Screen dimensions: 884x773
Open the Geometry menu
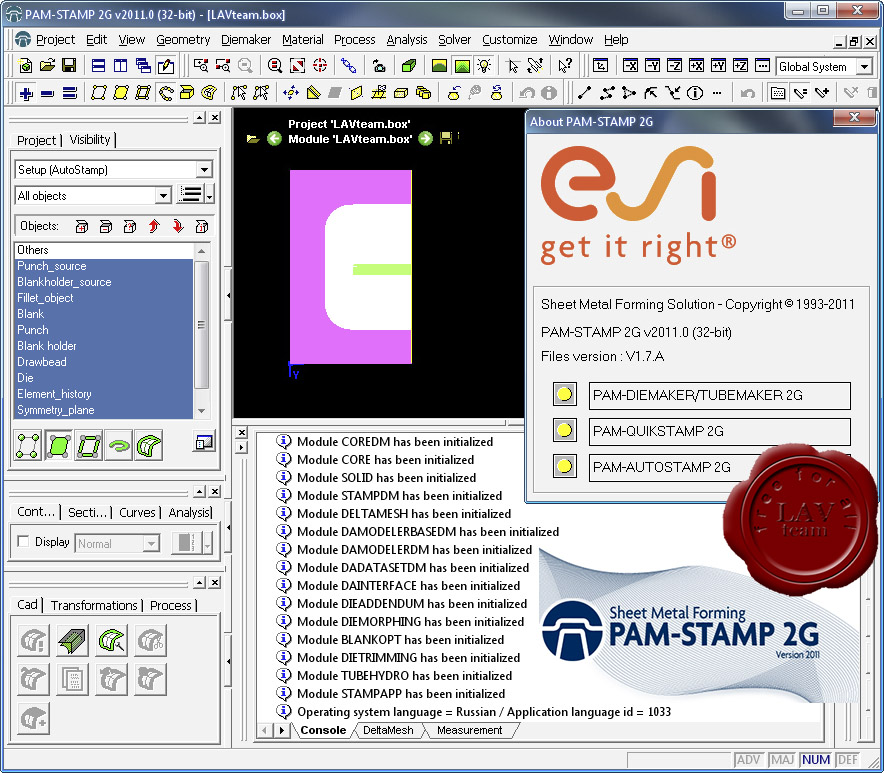[183, 39]
